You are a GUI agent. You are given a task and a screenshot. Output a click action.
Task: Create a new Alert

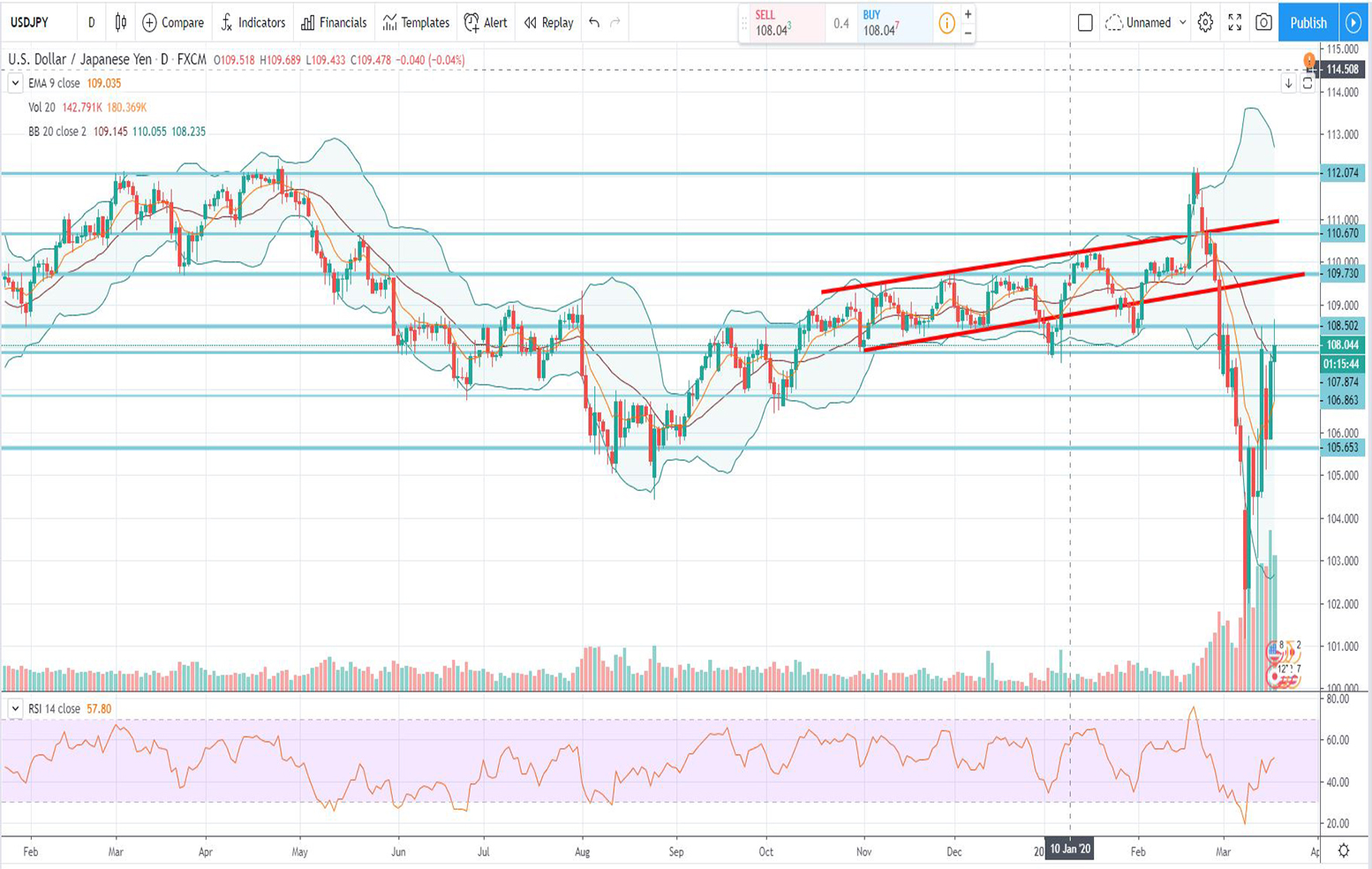click(x=486, y=23)
